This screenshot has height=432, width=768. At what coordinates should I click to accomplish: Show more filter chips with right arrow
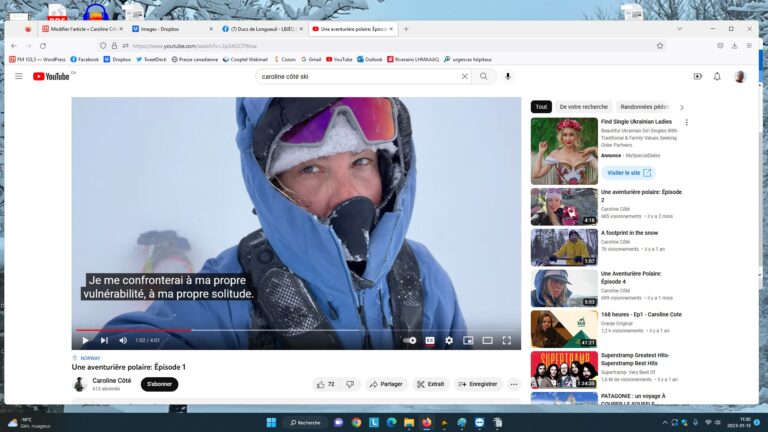pos(682,107)
